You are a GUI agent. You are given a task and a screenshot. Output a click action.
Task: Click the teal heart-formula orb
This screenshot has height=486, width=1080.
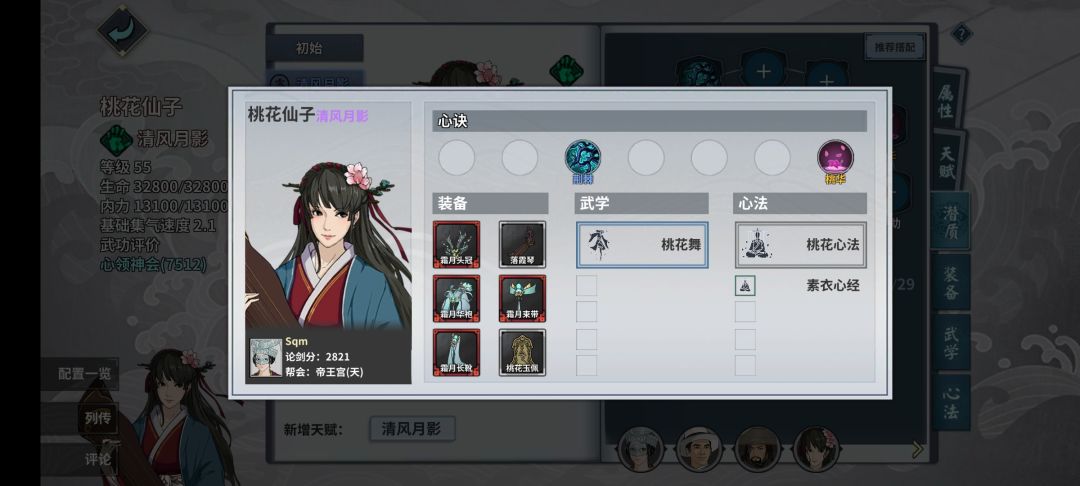pyautogui.click(x=583, y=158)
